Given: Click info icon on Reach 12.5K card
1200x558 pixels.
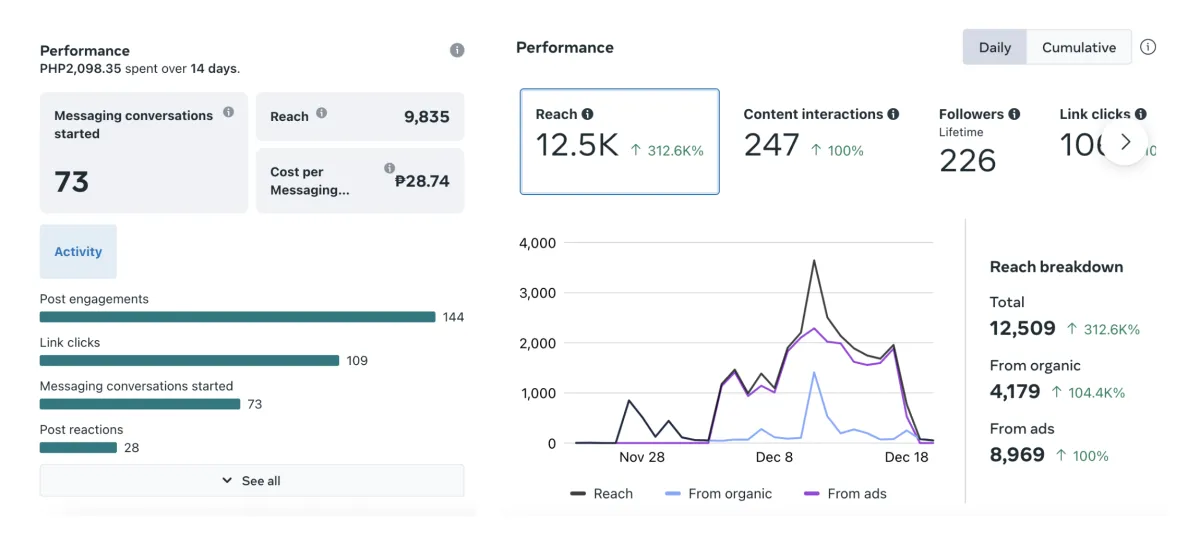Looking at the screenshot, I should 587,114.
